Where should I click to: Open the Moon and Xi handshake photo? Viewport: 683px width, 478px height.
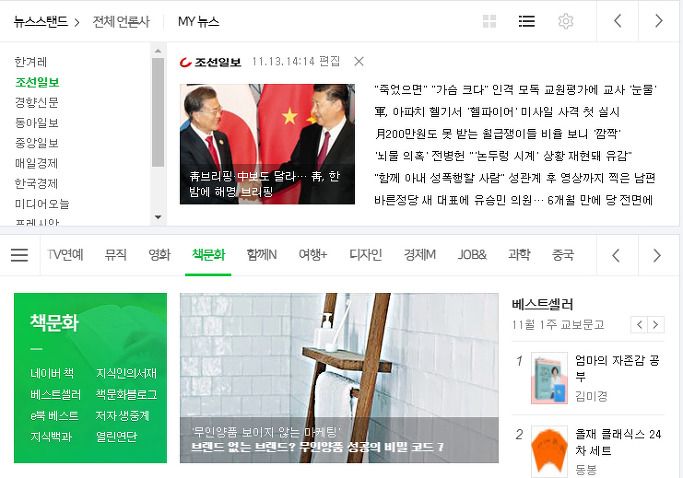tap(267, 144)
